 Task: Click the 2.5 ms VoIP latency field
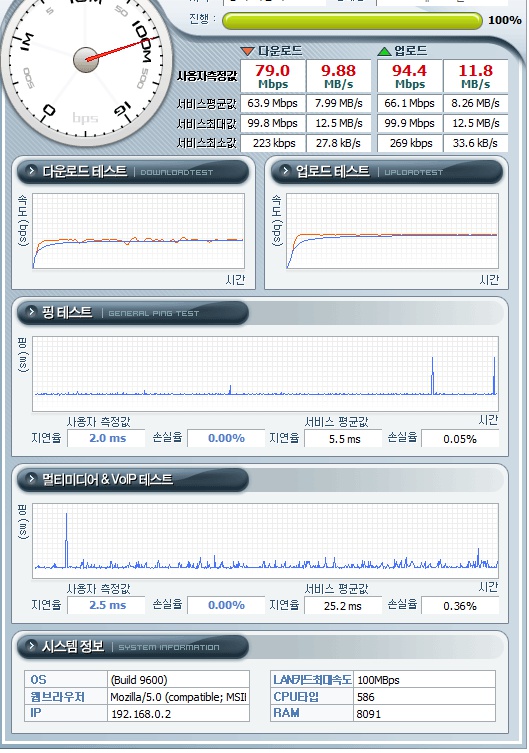[x=106, y=605]
